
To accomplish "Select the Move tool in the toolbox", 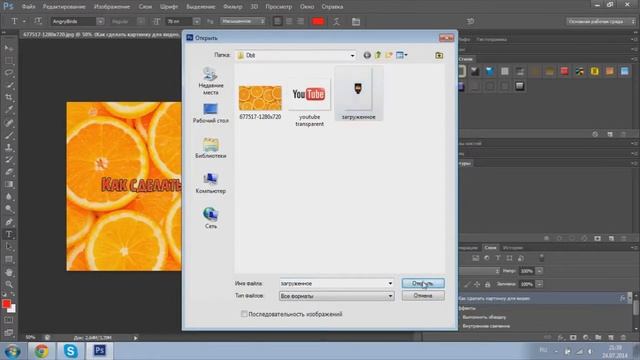I will coord(9,48).
